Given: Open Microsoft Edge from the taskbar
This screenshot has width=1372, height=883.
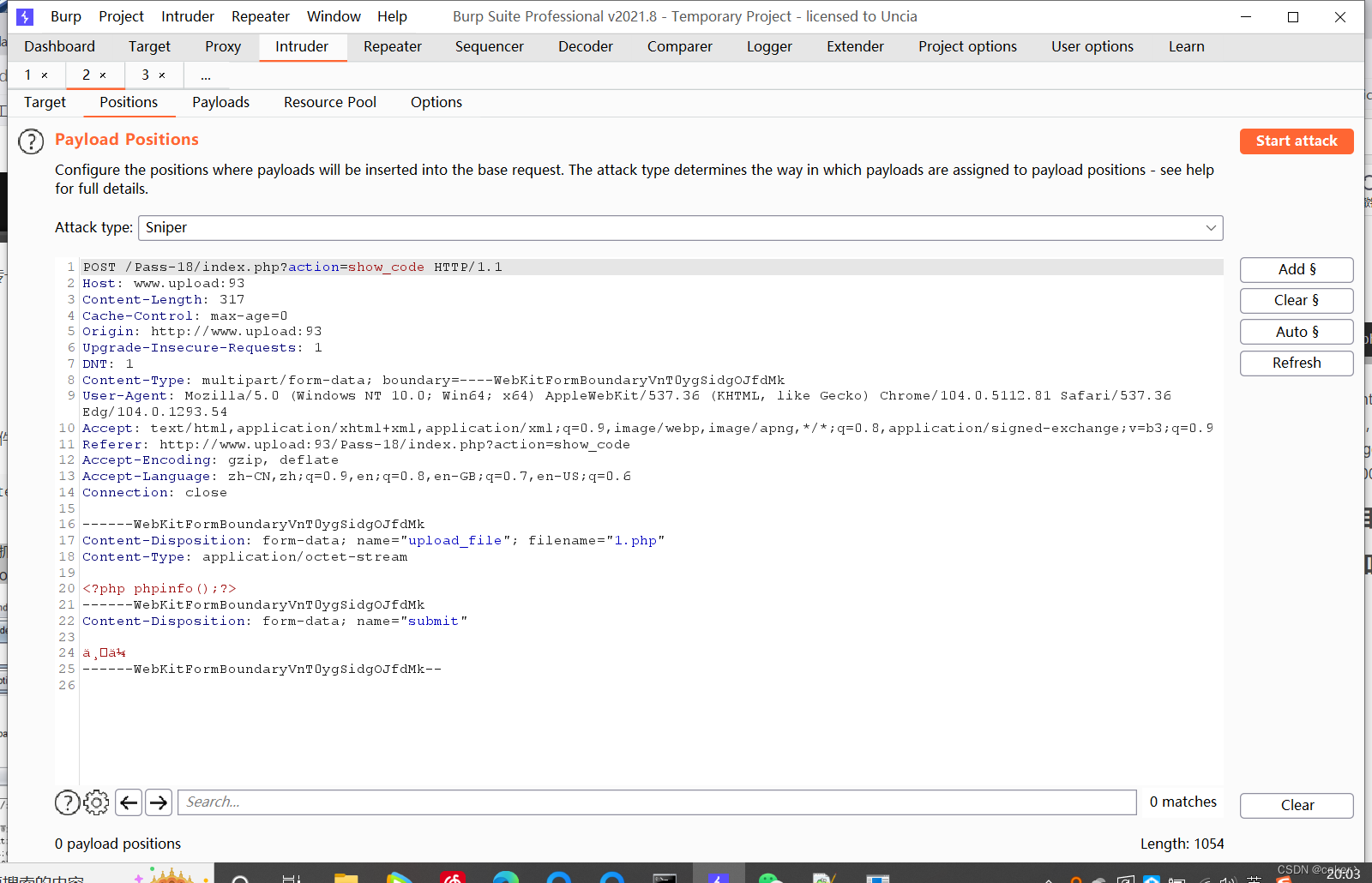Looking at the screenshot, I should pyautogui.click(x=506, y=878).
